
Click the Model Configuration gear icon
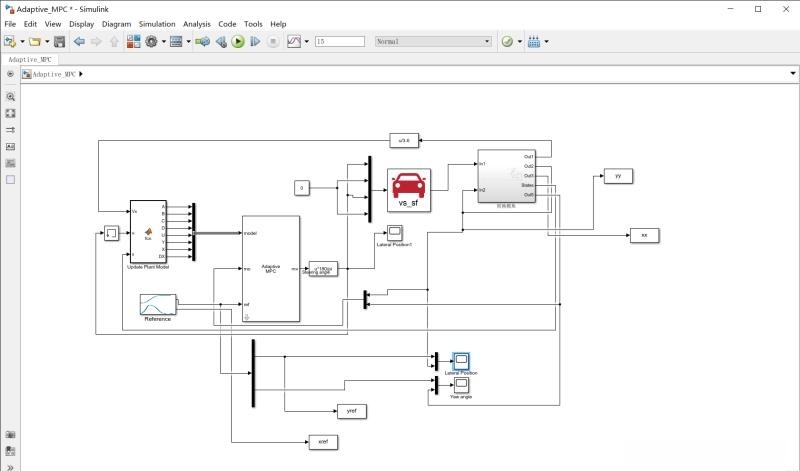[152, 42]
